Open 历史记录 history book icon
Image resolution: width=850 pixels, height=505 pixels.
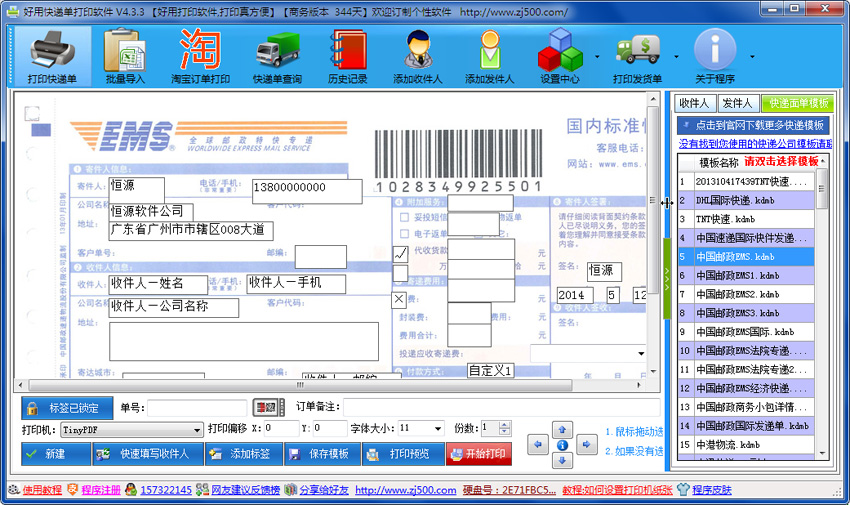[347, 57]
